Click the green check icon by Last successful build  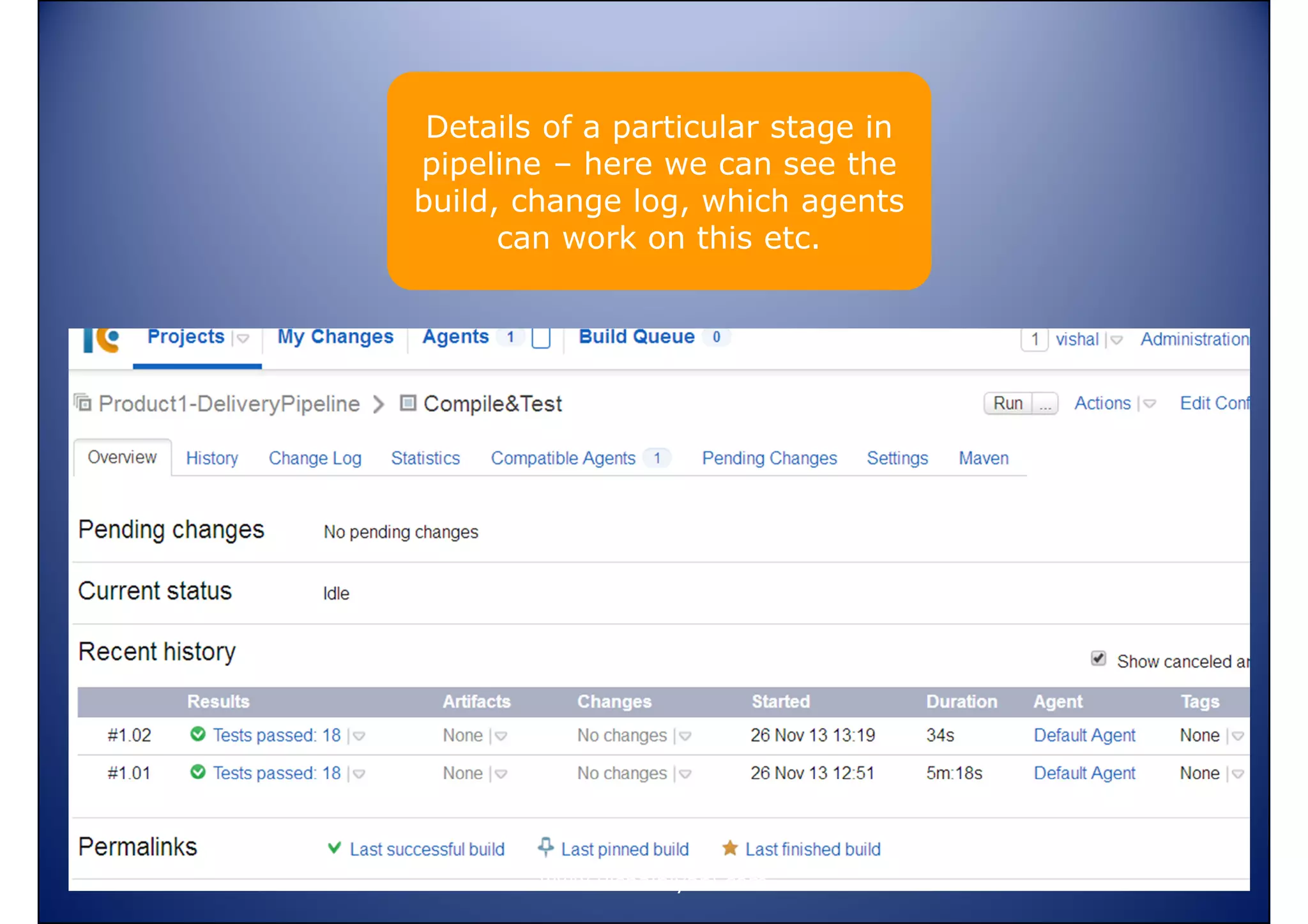(334, 848)
